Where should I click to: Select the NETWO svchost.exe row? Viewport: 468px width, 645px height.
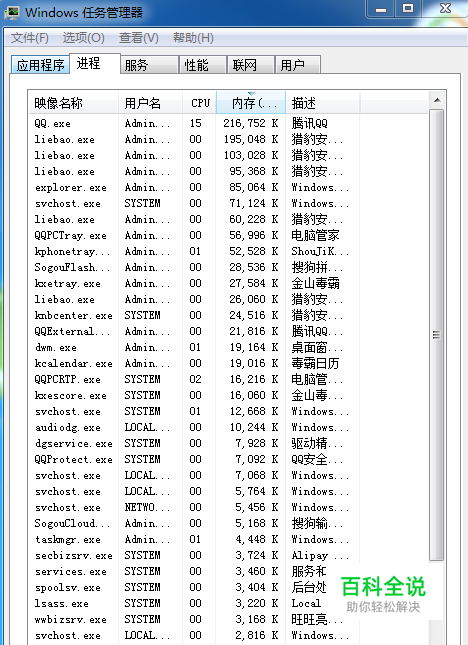tap(195, 508)
